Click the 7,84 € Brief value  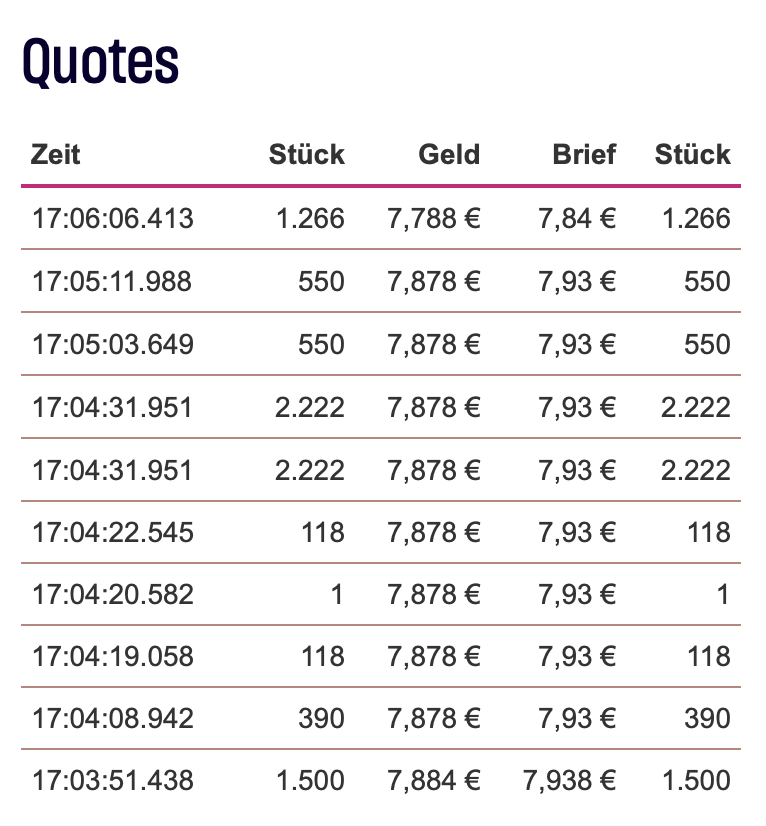(577, 219)
